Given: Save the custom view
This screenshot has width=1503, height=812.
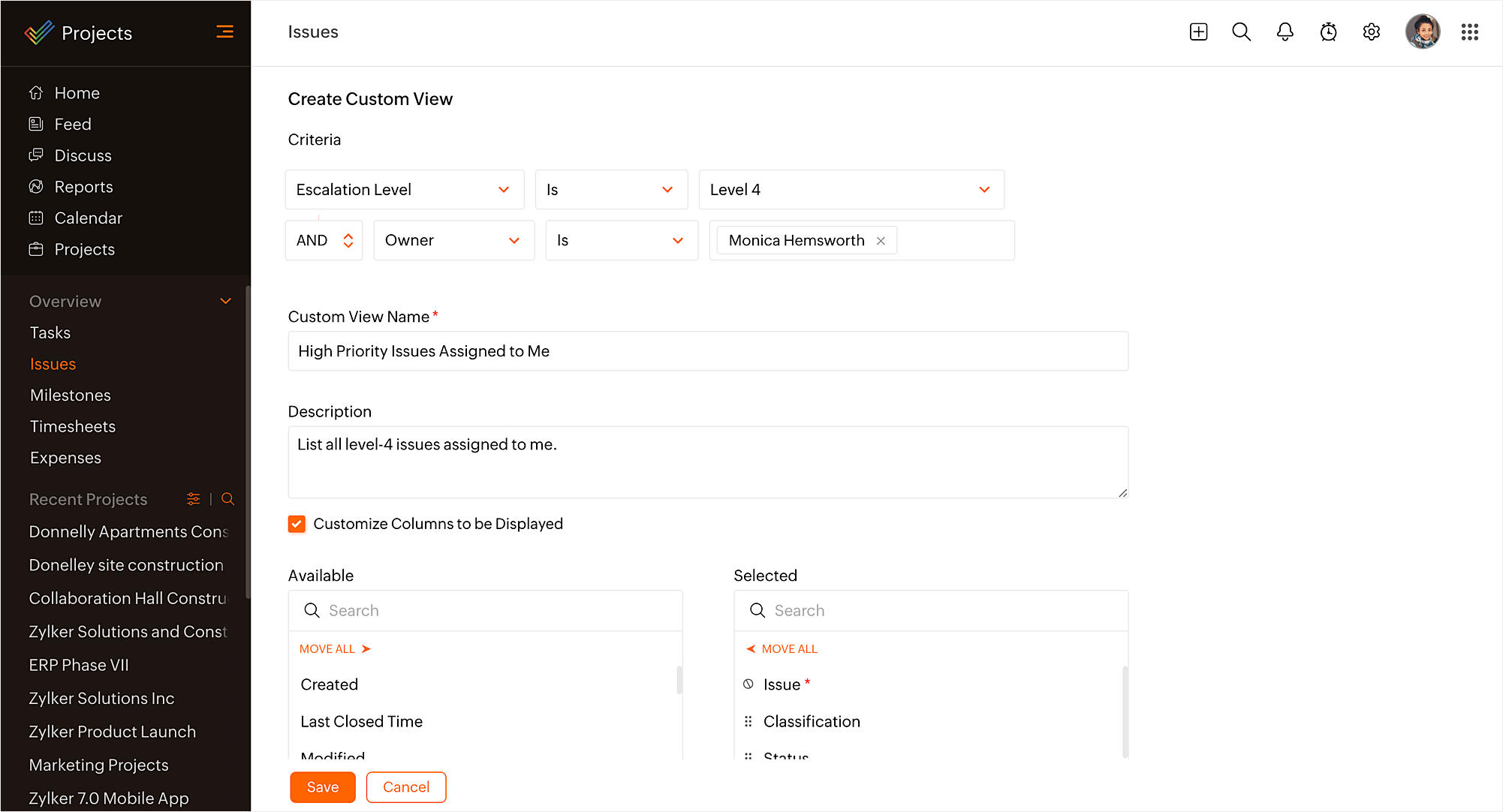Looking at the screenshot, I should coord(323,787).
